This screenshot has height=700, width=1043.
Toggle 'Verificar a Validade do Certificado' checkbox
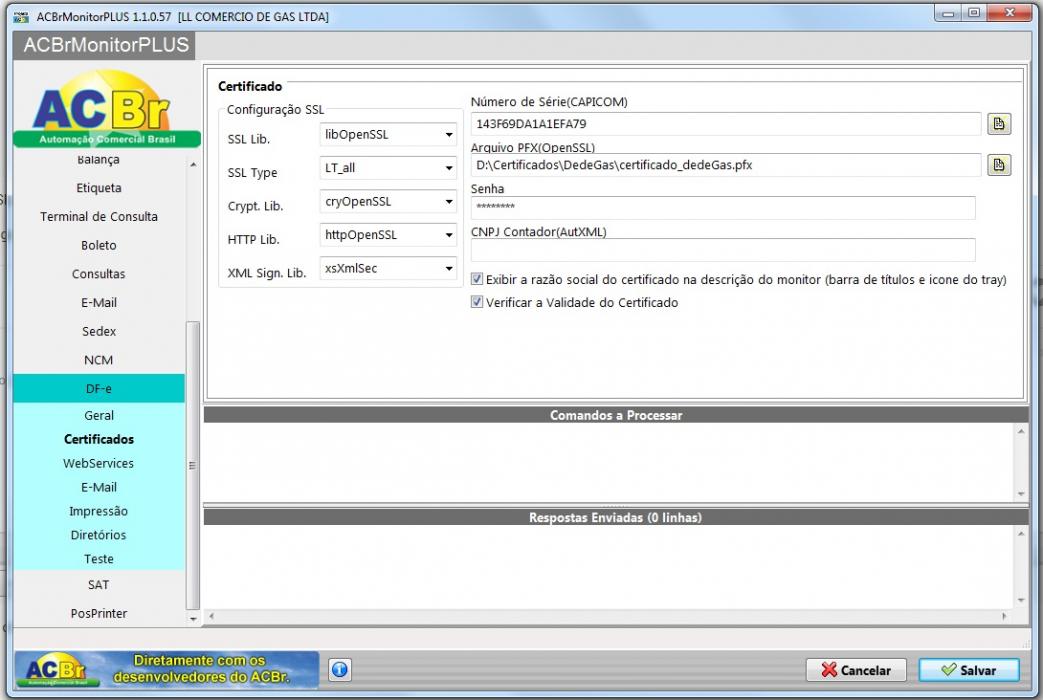coord(477,302)
